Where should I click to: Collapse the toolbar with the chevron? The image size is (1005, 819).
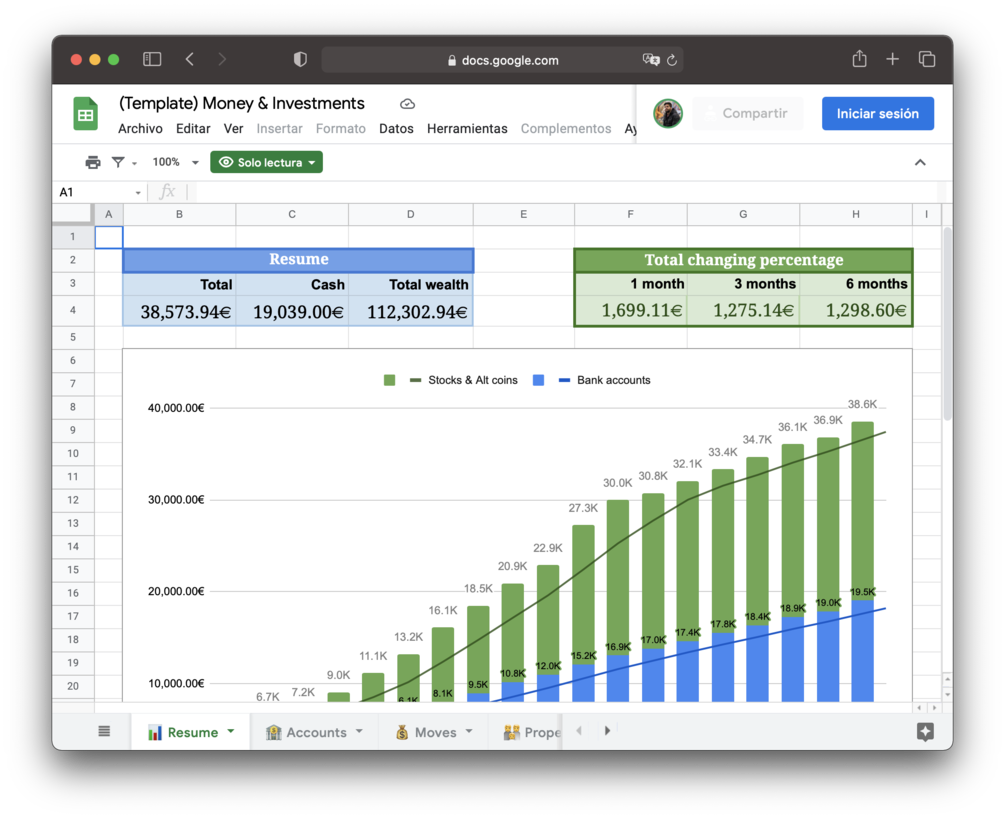tap(920, 161)
